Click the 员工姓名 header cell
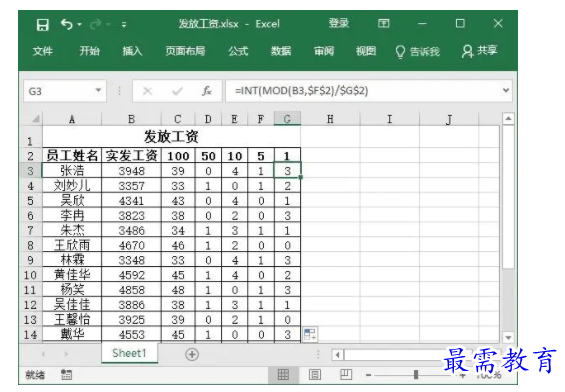 72,156
